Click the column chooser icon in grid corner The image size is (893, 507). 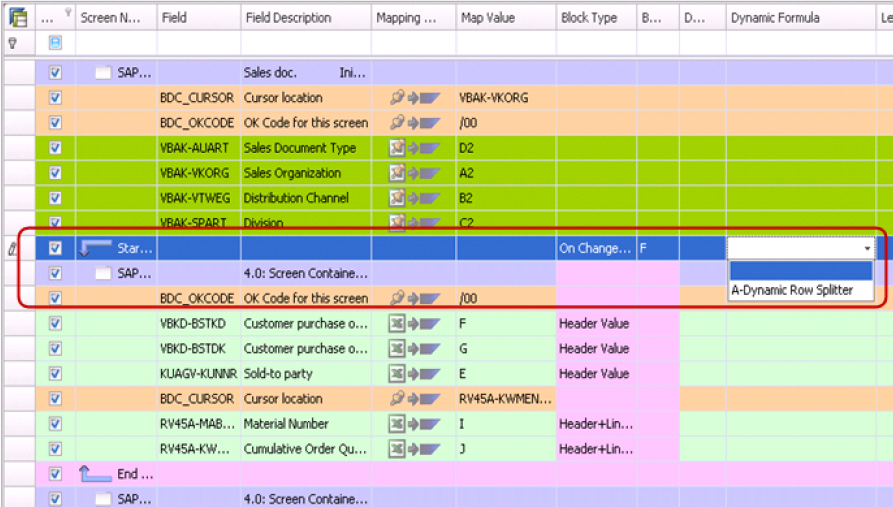tap(17, 17)
